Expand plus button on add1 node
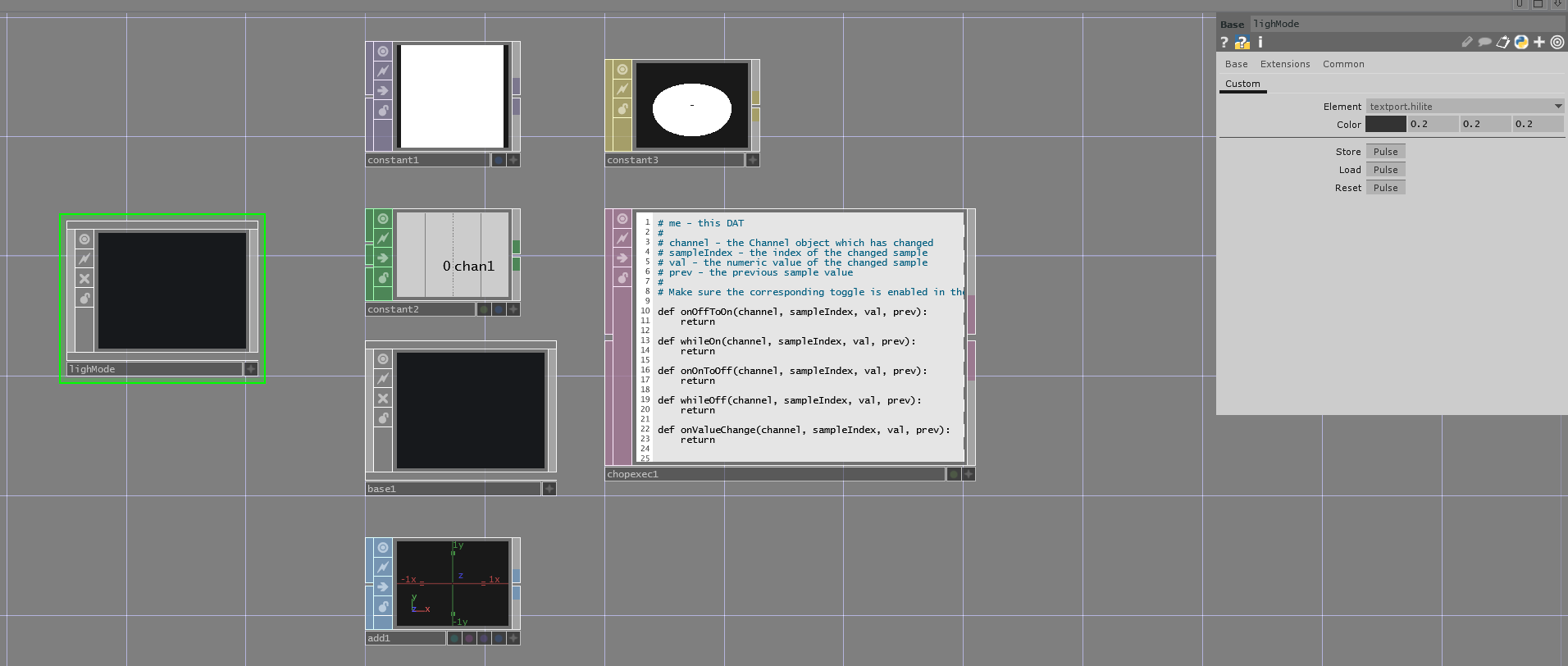The width and height of the screenshot is (1568, 666). pos(513,638)
